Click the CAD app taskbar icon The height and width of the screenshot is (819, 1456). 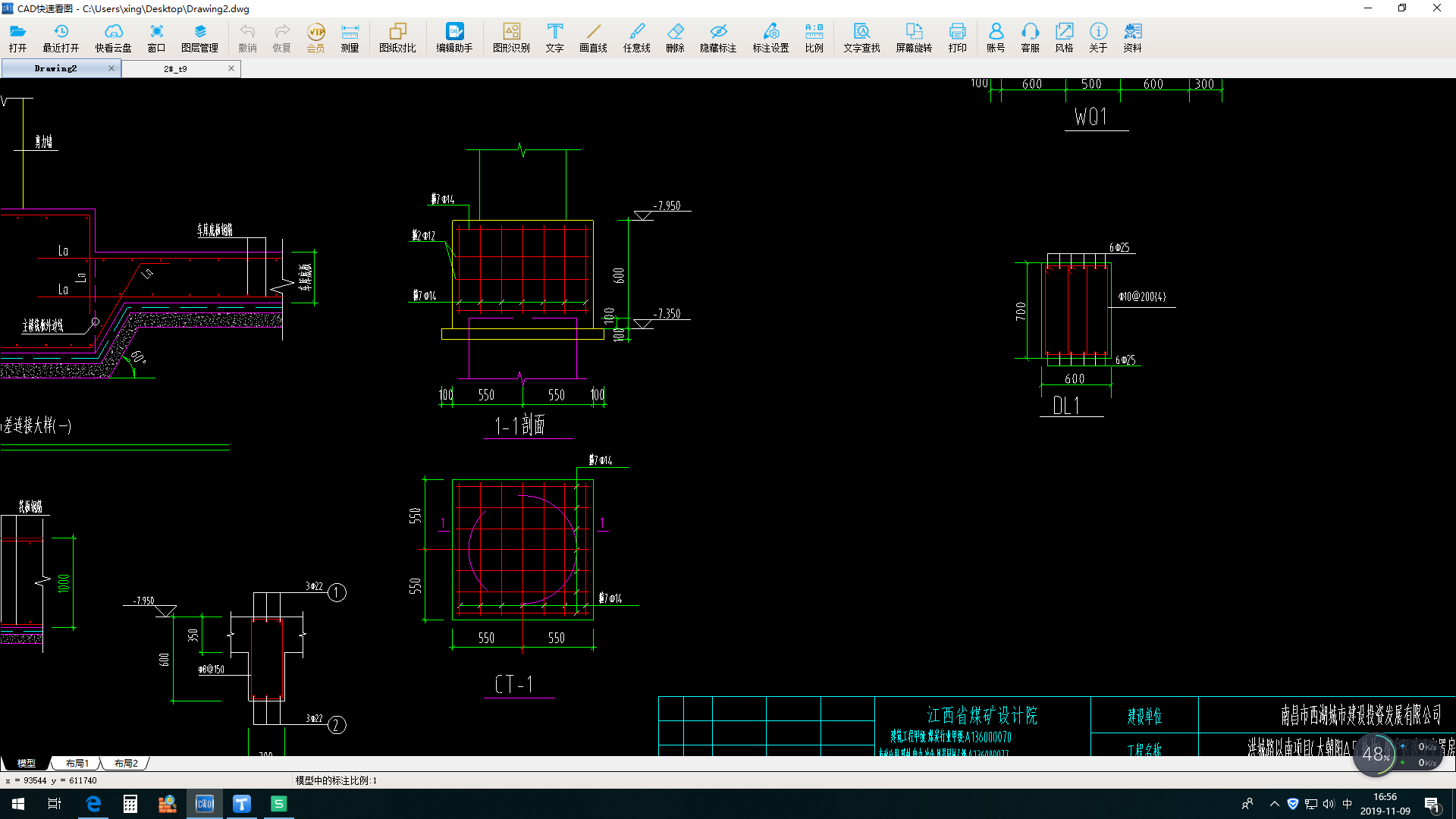pos(205,804)
